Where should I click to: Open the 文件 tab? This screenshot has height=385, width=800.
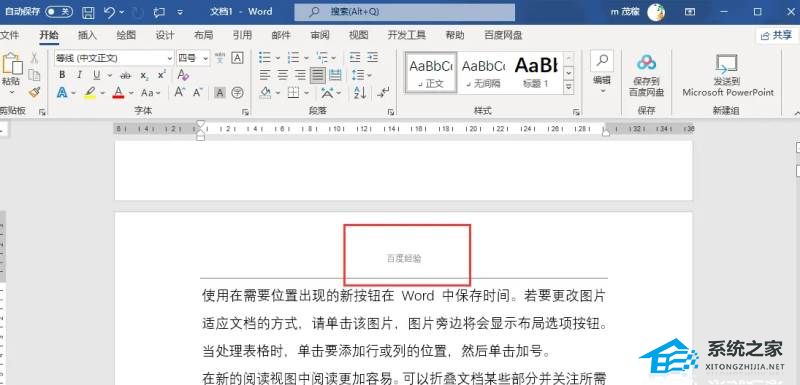10,35
